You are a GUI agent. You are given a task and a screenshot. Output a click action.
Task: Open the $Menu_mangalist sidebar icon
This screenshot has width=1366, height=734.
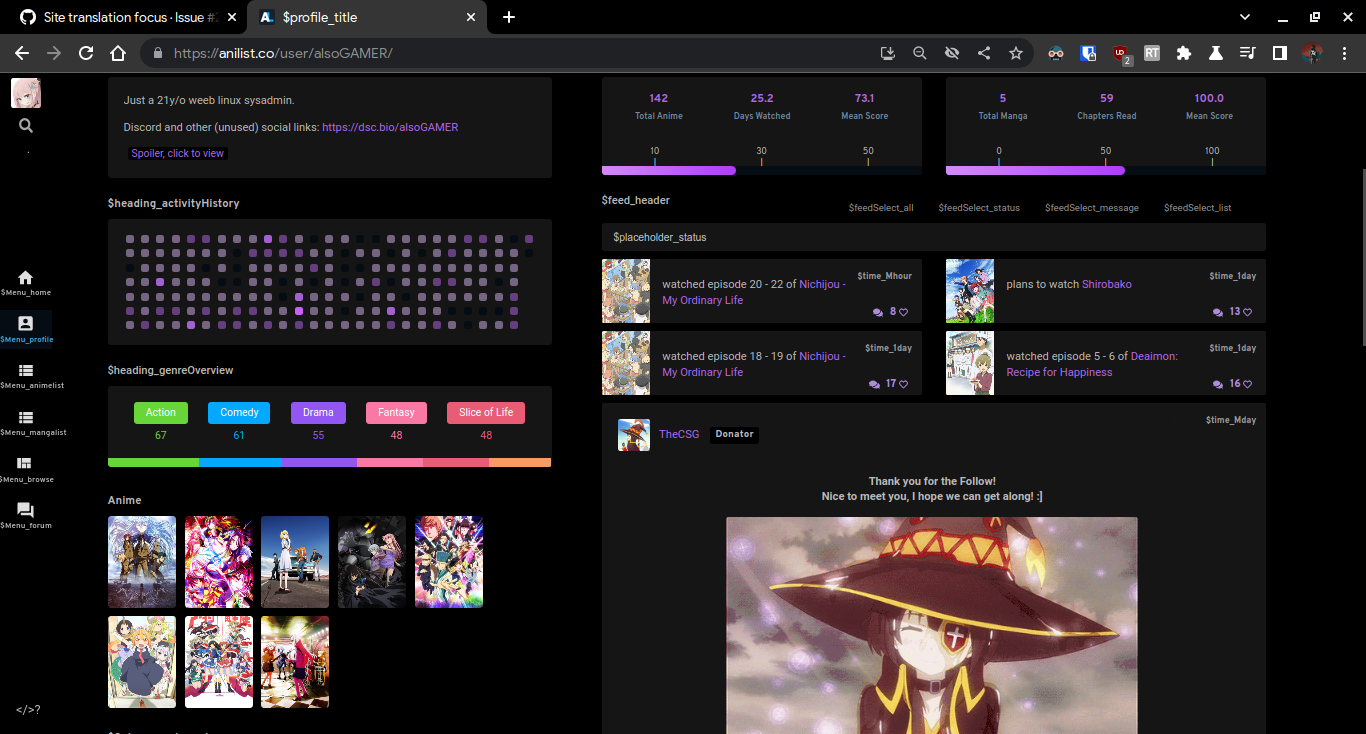25,417
